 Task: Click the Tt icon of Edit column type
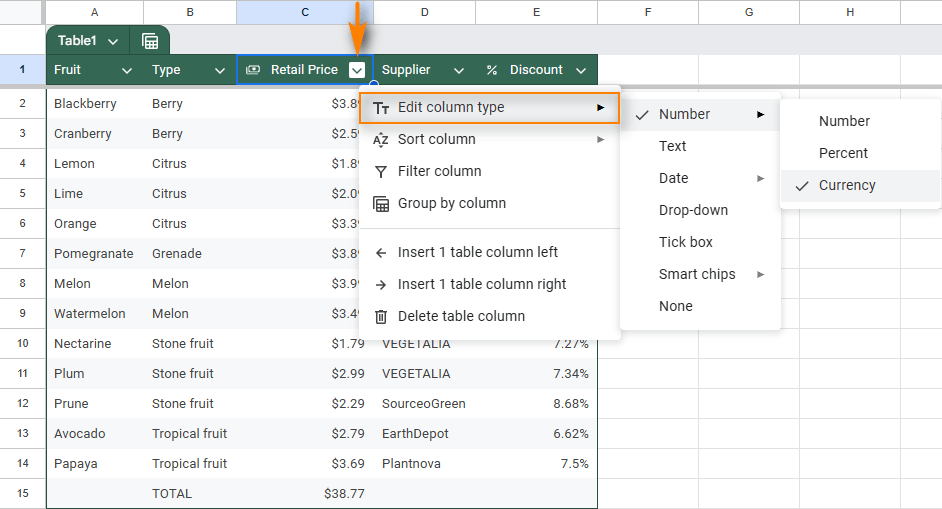[381, 108]
